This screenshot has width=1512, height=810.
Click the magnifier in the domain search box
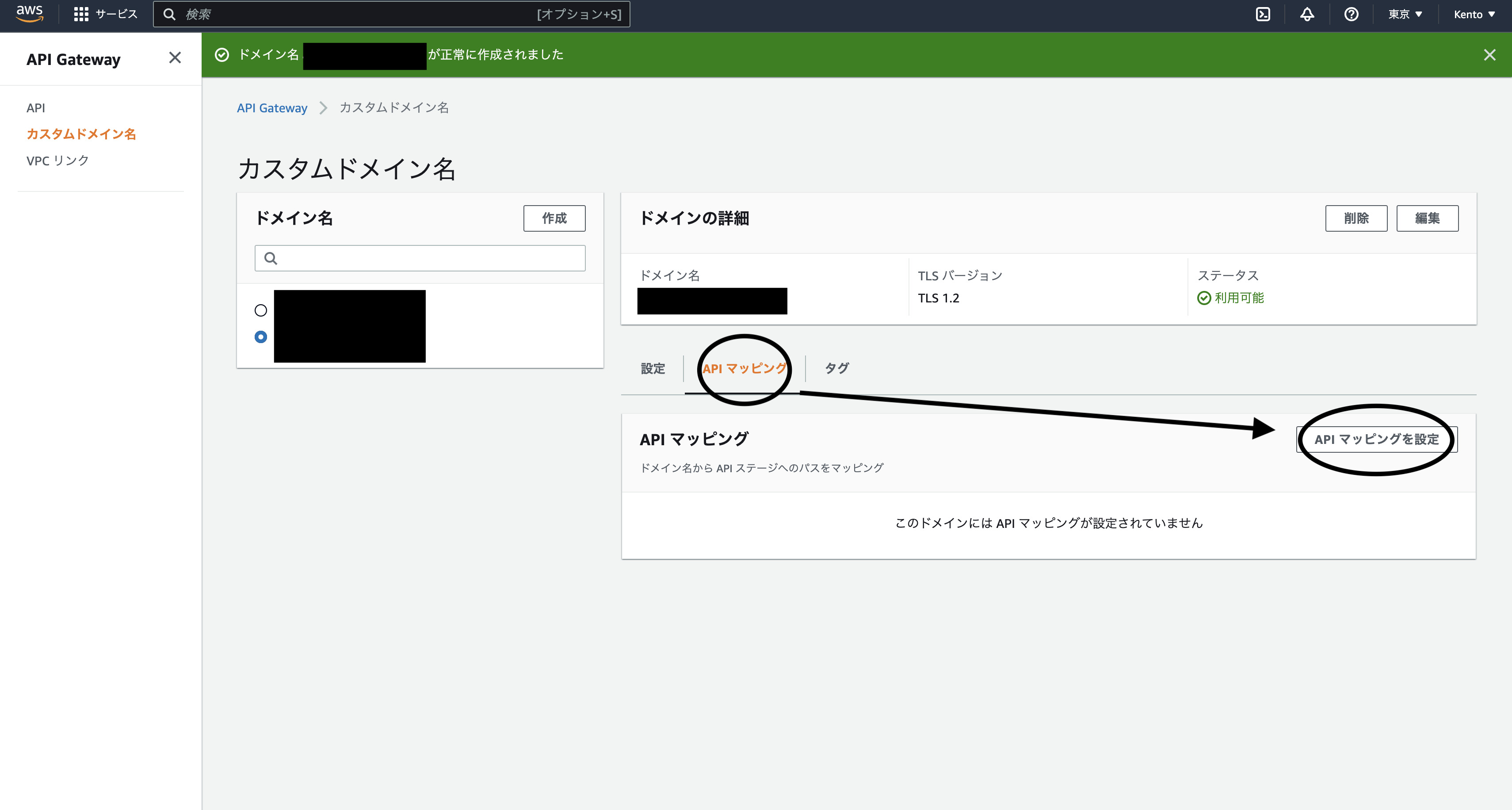(x=271, y=258)
